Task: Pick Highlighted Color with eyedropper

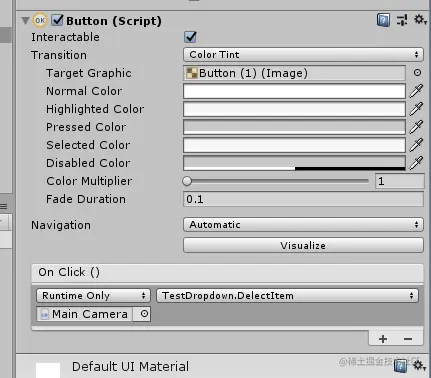Action: pos(416,109)
